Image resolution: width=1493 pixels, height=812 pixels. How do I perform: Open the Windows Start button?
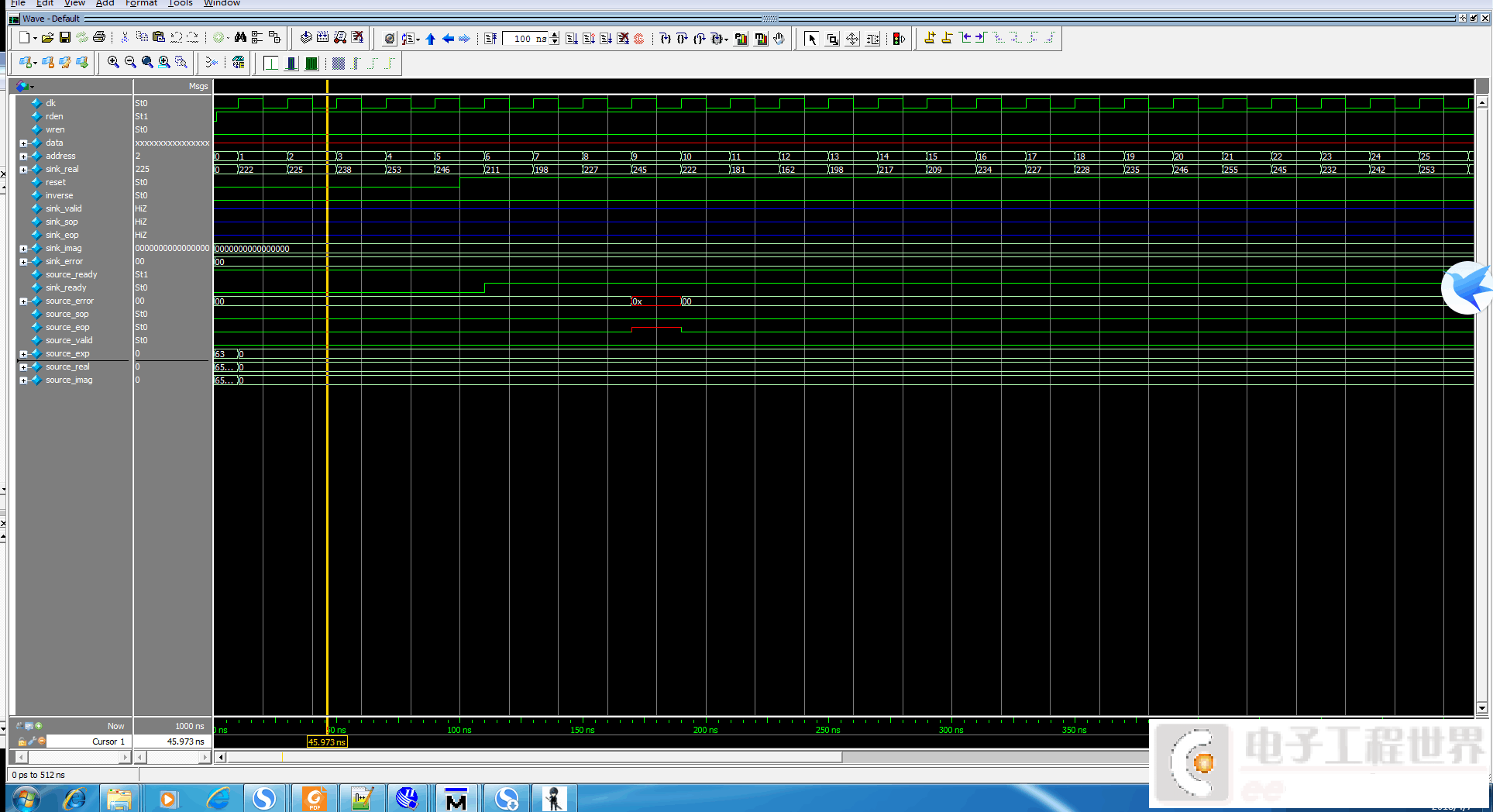(26, 798)
